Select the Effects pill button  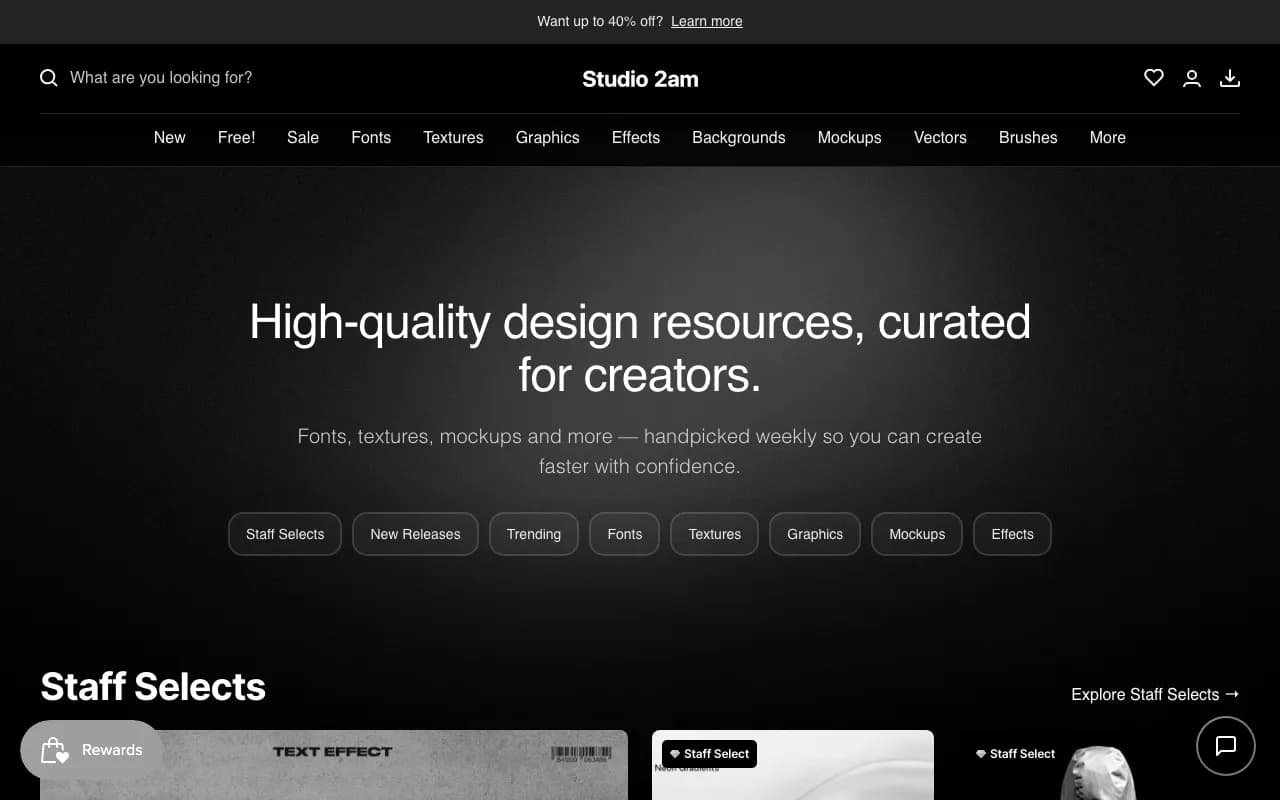(x=1012, y=534)
